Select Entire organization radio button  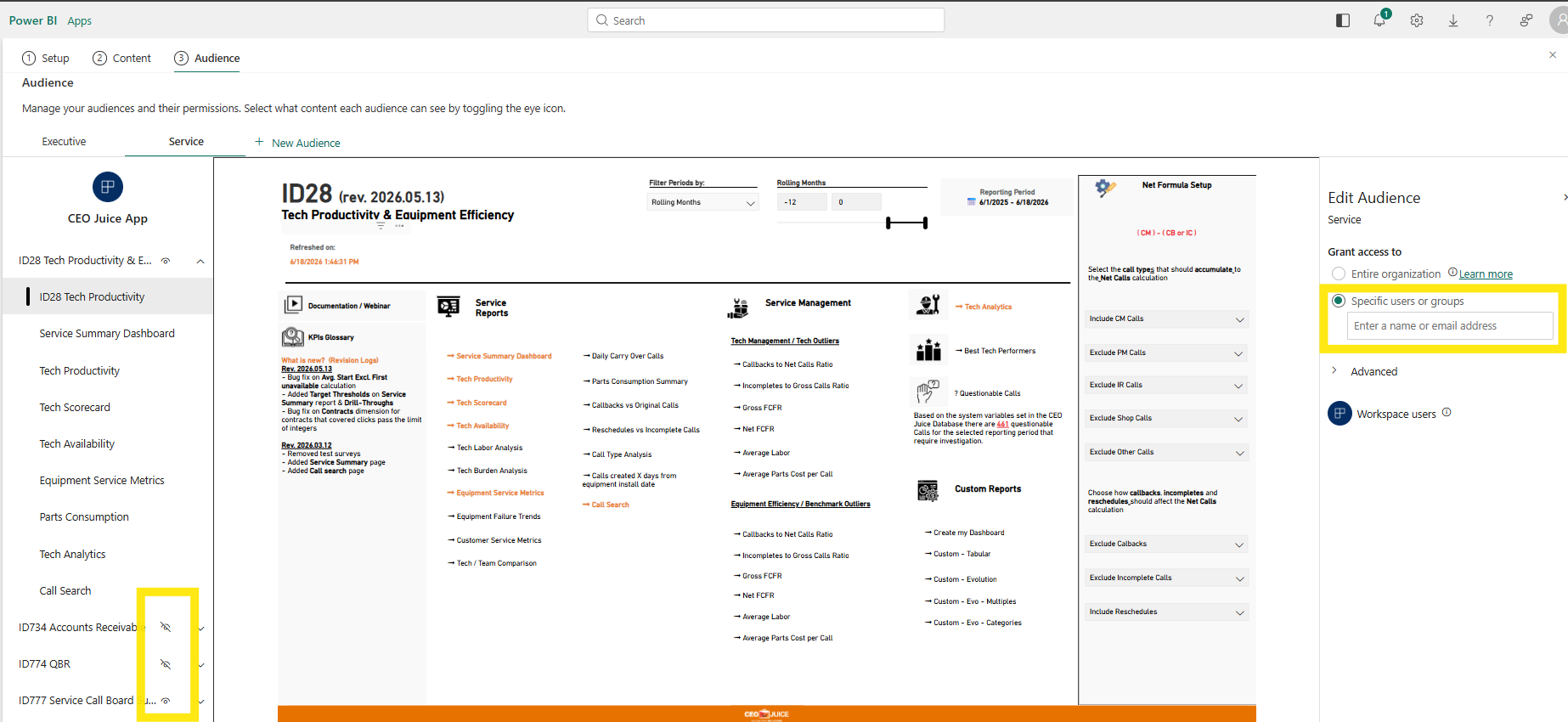(x=1339, y=274)
